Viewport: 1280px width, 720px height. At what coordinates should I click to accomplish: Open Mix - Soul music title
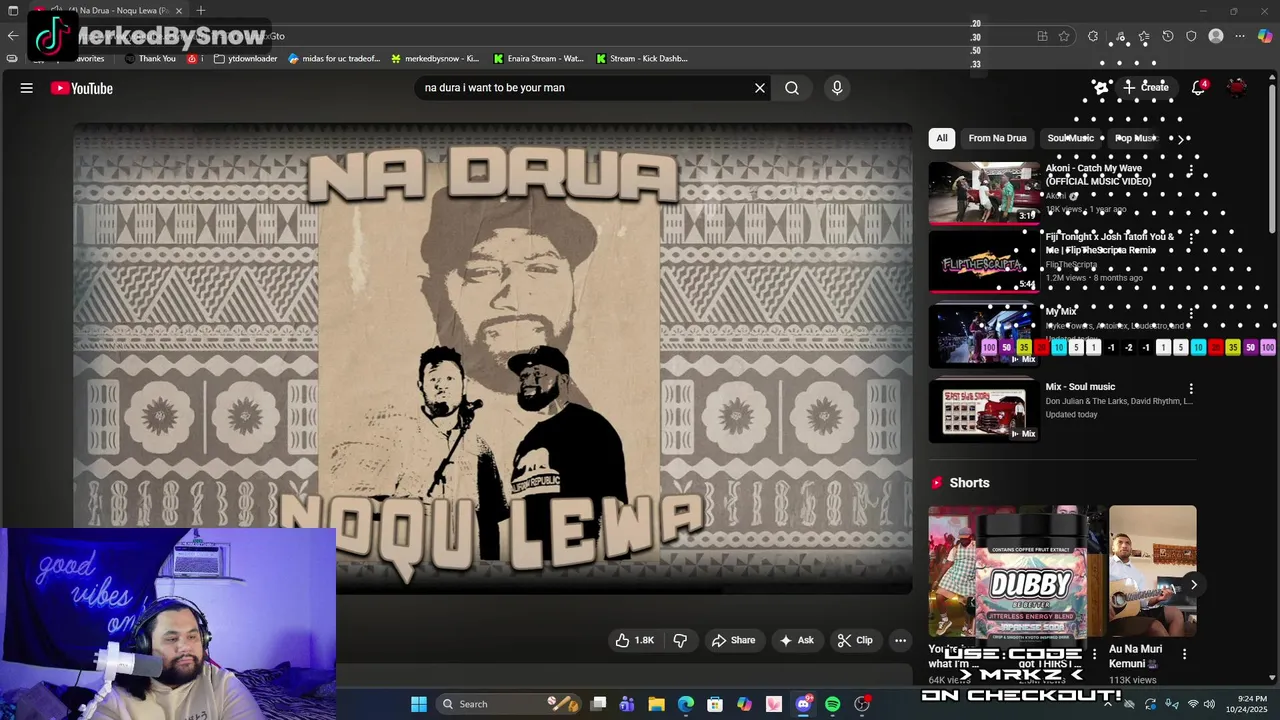[x=1080, y=387]
